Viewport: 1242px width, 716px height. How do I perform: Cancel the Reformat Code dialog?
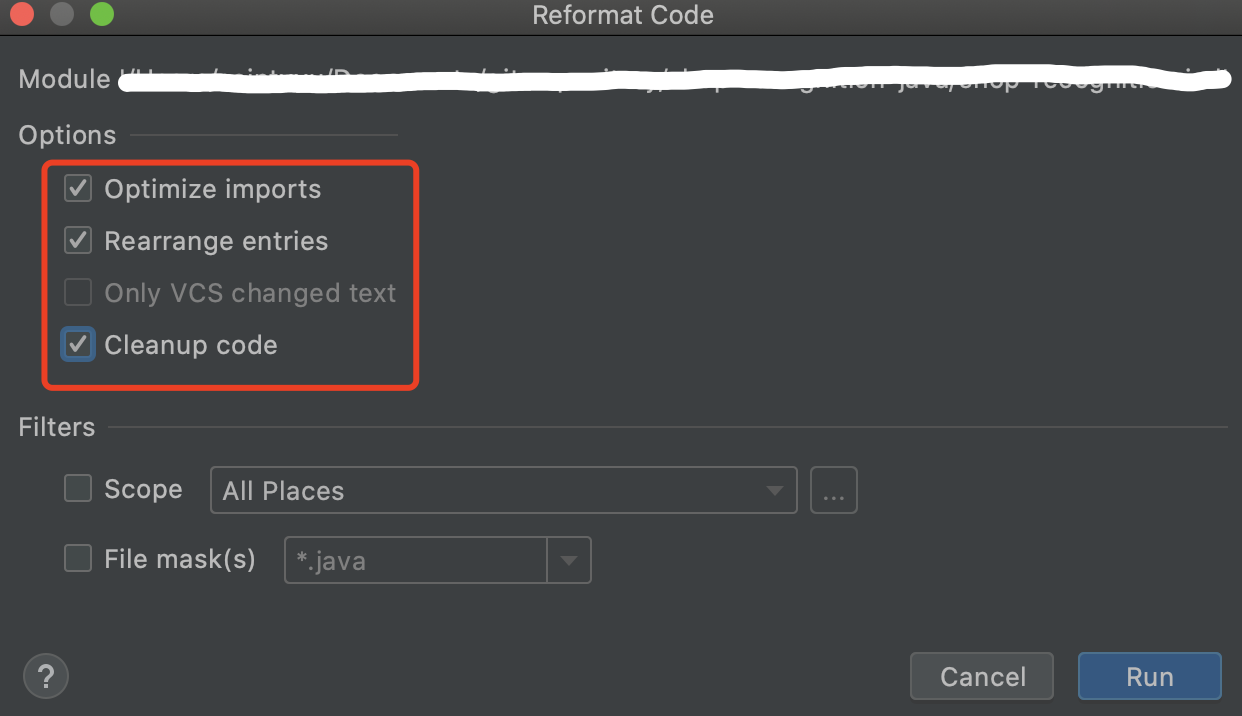(982, 677)
